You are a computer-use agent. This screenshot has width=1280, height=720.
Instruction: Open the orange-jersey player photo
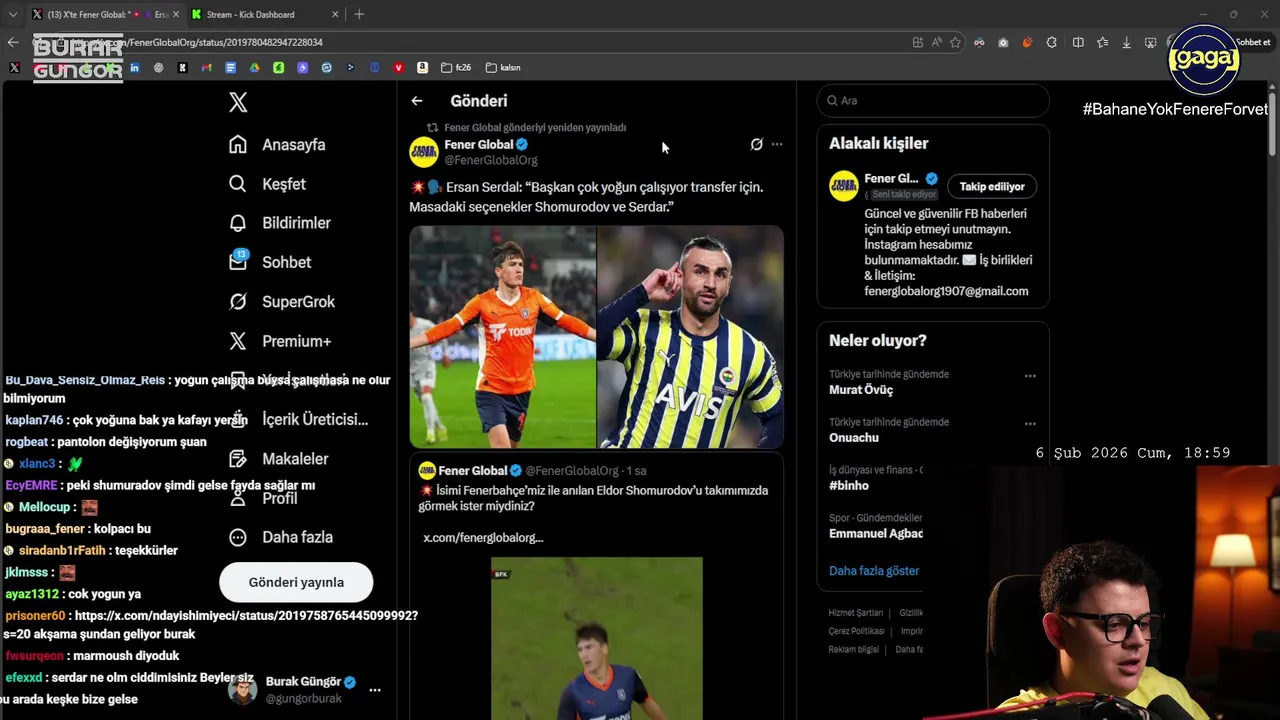coord(502,336)
